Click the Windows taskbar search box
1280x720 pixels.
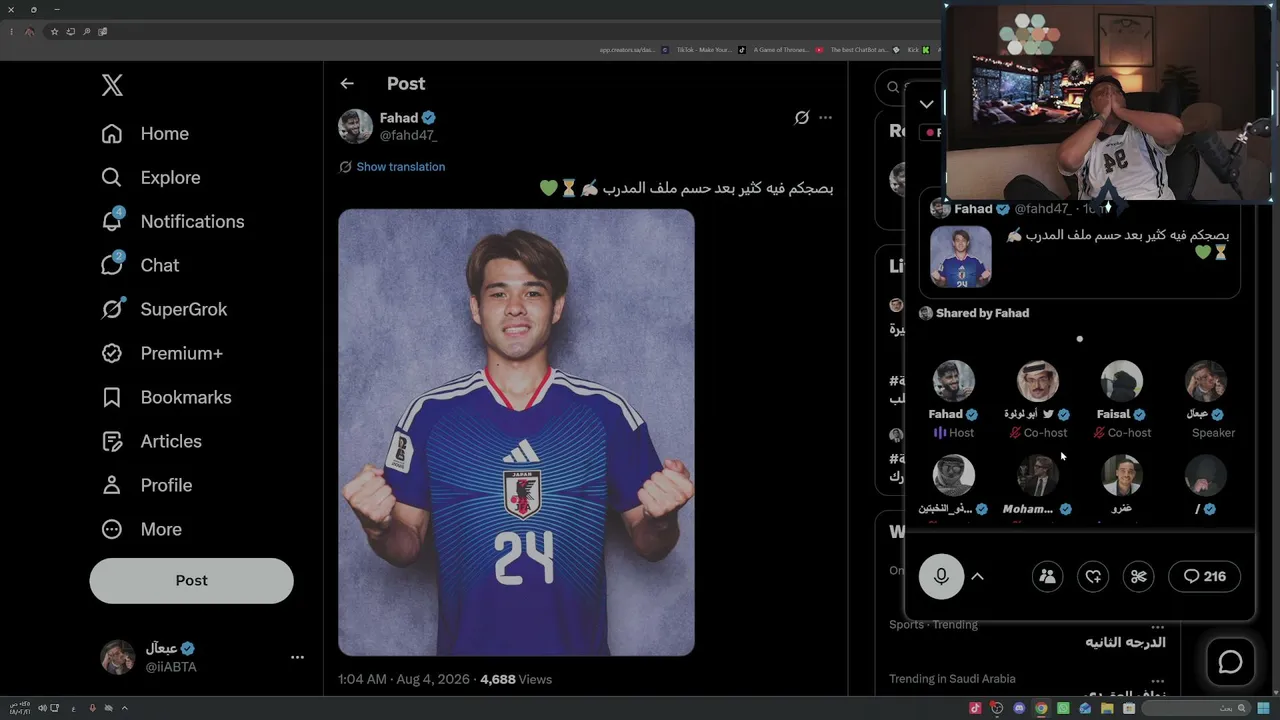(1195, 708)
